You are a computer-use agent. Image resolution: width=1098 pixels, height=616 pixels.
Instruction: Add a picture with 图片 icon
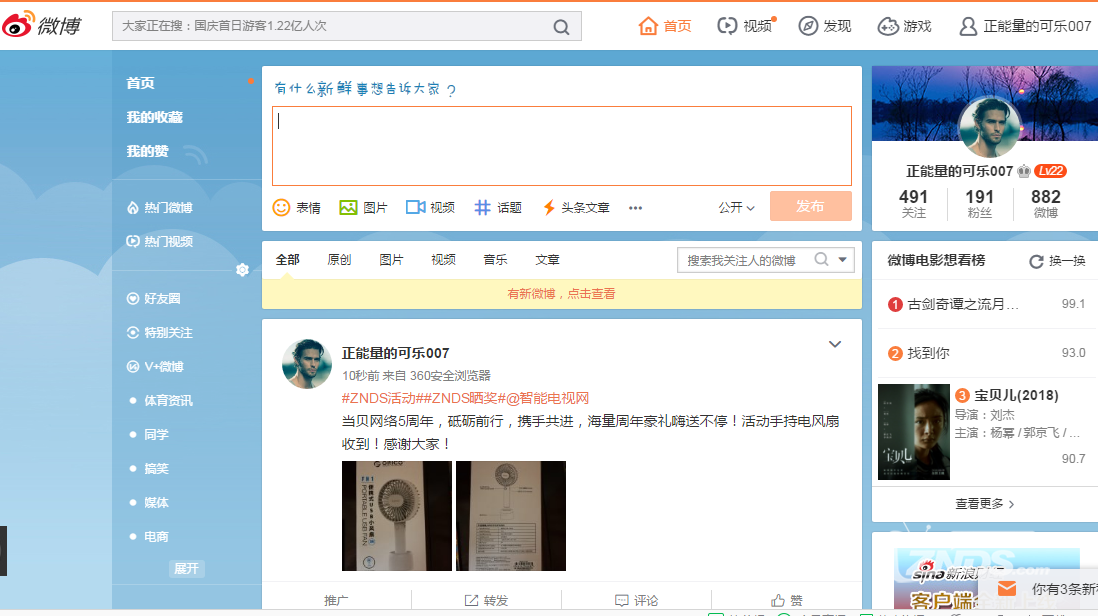pos(364,207)
